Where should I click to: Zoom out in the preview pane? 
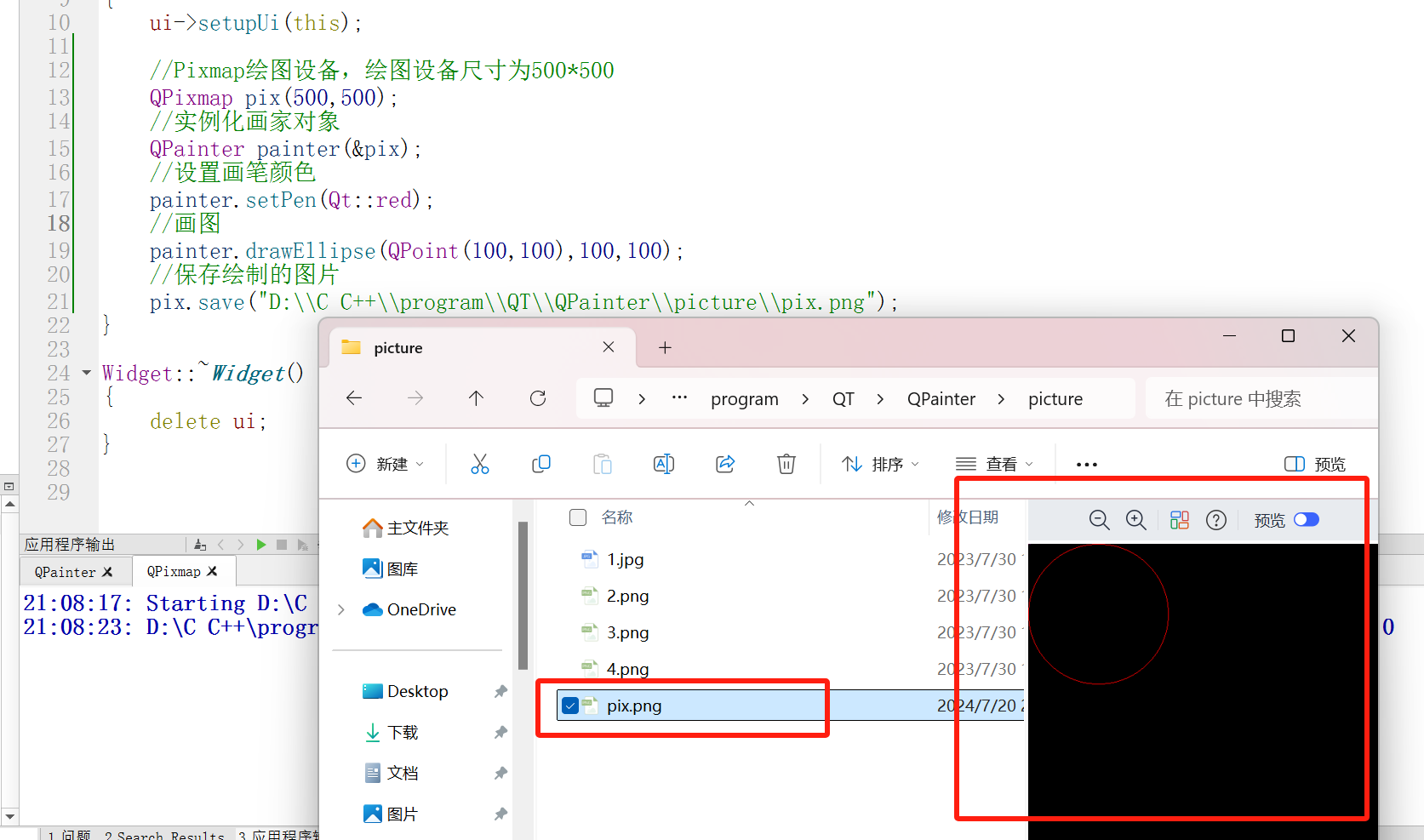(1099, 520)
